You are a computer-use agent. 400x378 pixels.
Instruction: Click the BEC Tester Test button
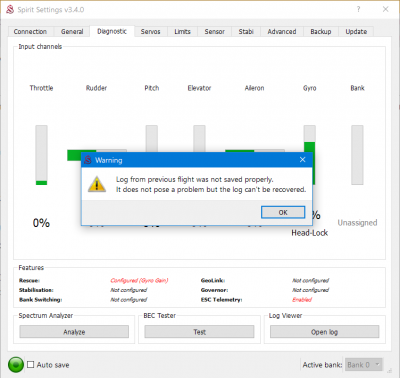(x=199, y=332)
